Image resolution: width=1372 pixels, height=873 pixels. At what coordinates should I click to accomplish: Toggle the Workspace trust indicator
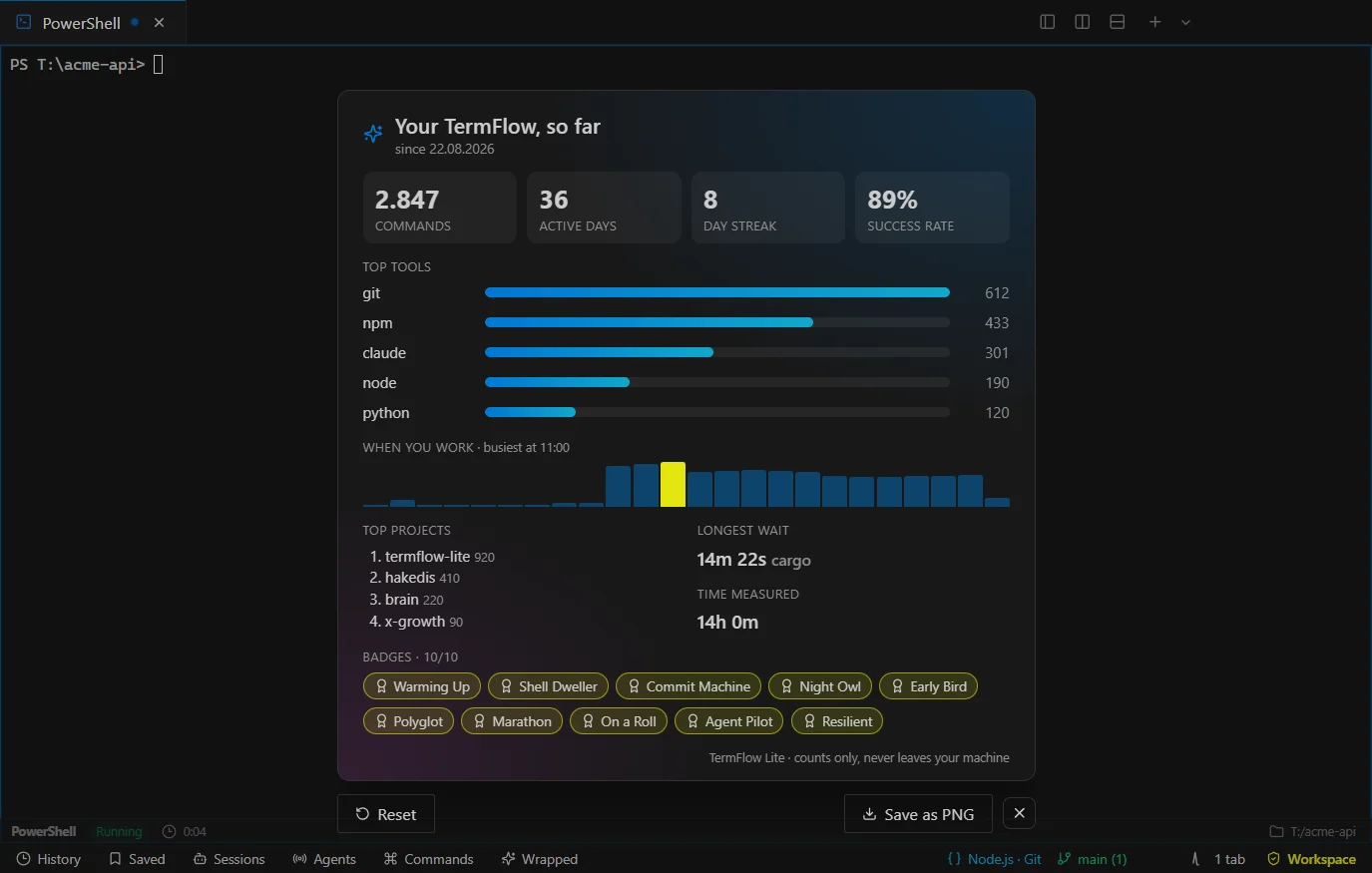tap(1311, 859)
